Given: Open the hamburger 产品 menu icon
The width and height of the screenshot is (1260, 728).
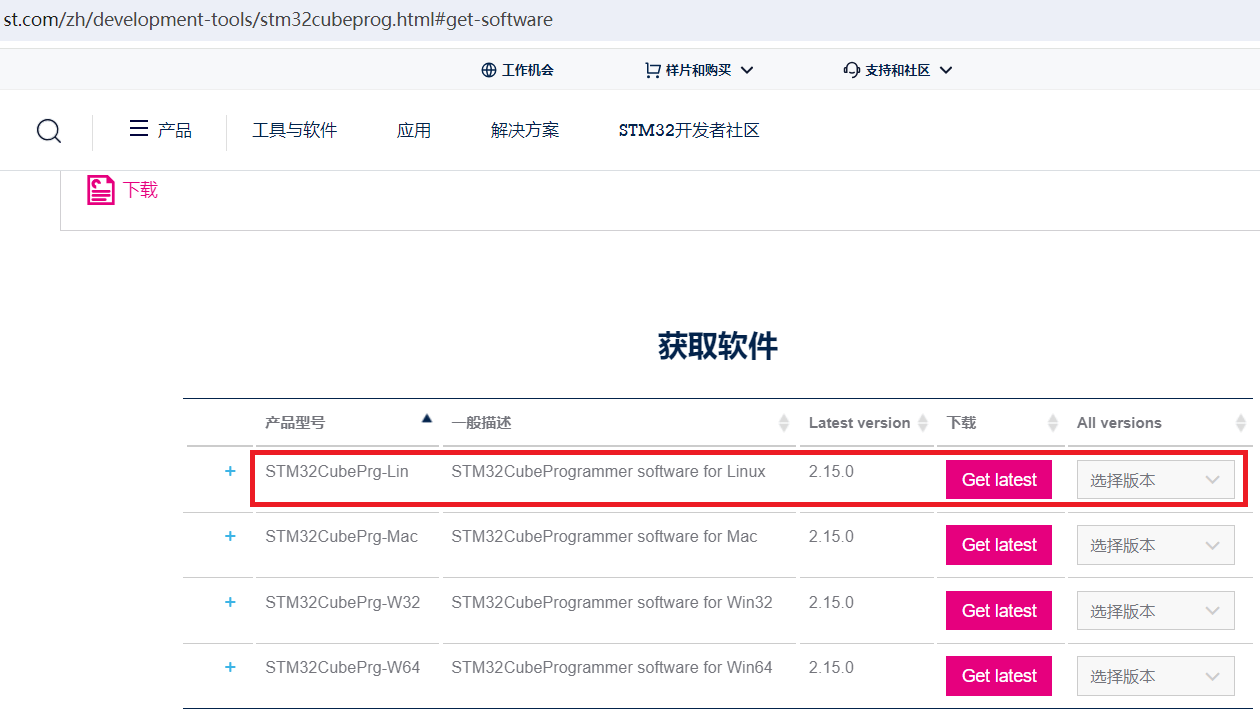Looking at the screenshot, I should tap(139, 129).
